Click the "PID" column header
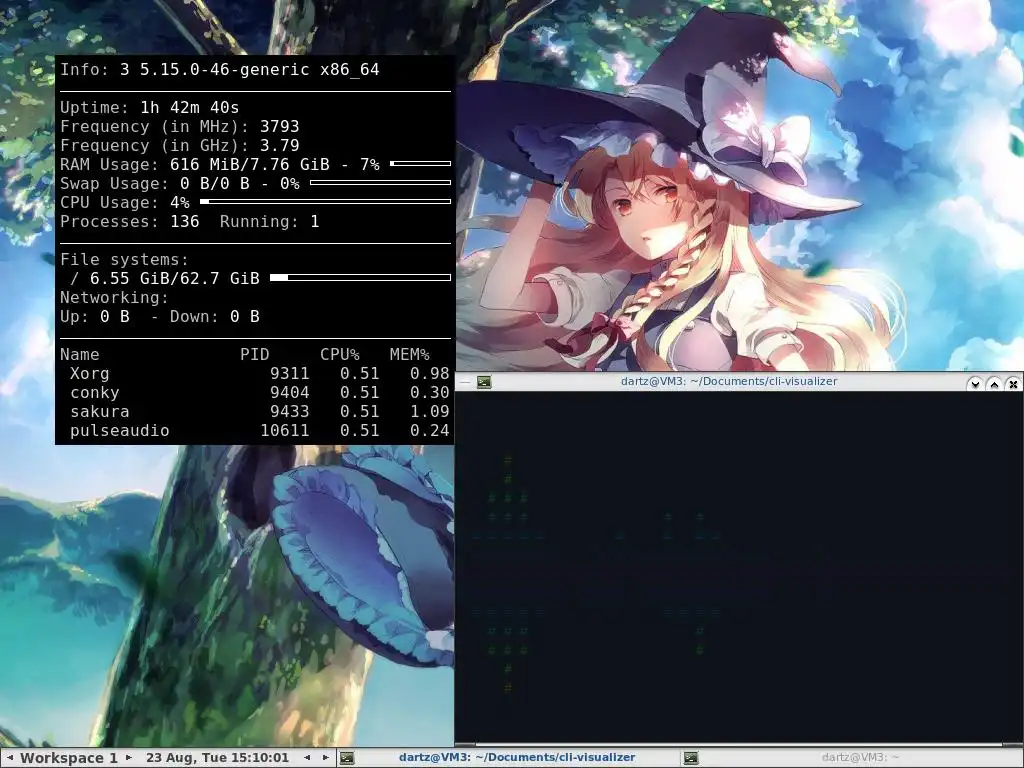This screenshot has width=1024, height=768. (x=255, y=355)
